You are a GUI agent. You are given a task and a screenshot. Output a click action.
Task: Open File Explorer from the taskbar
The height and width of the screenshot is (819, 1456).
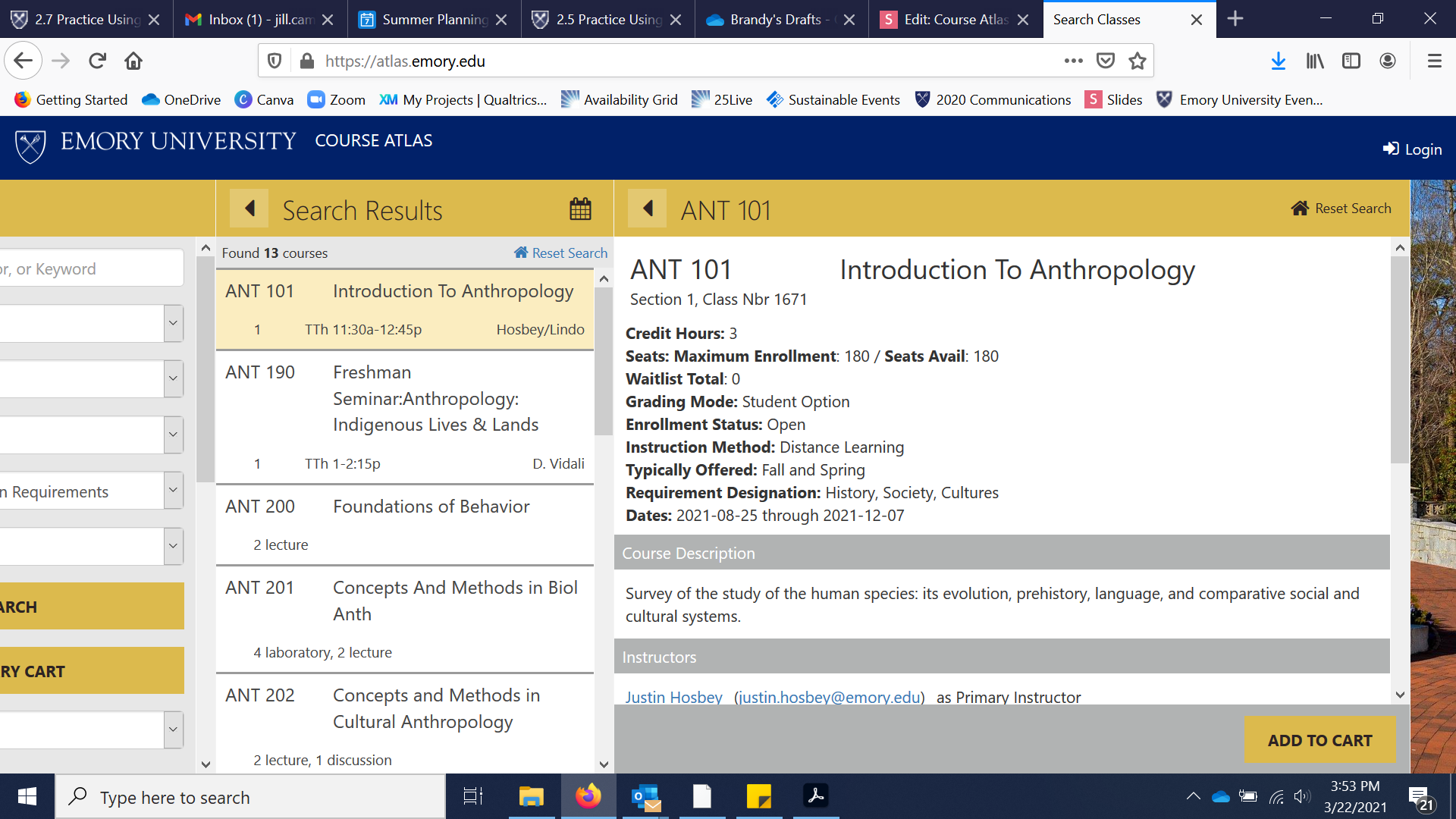531,796
